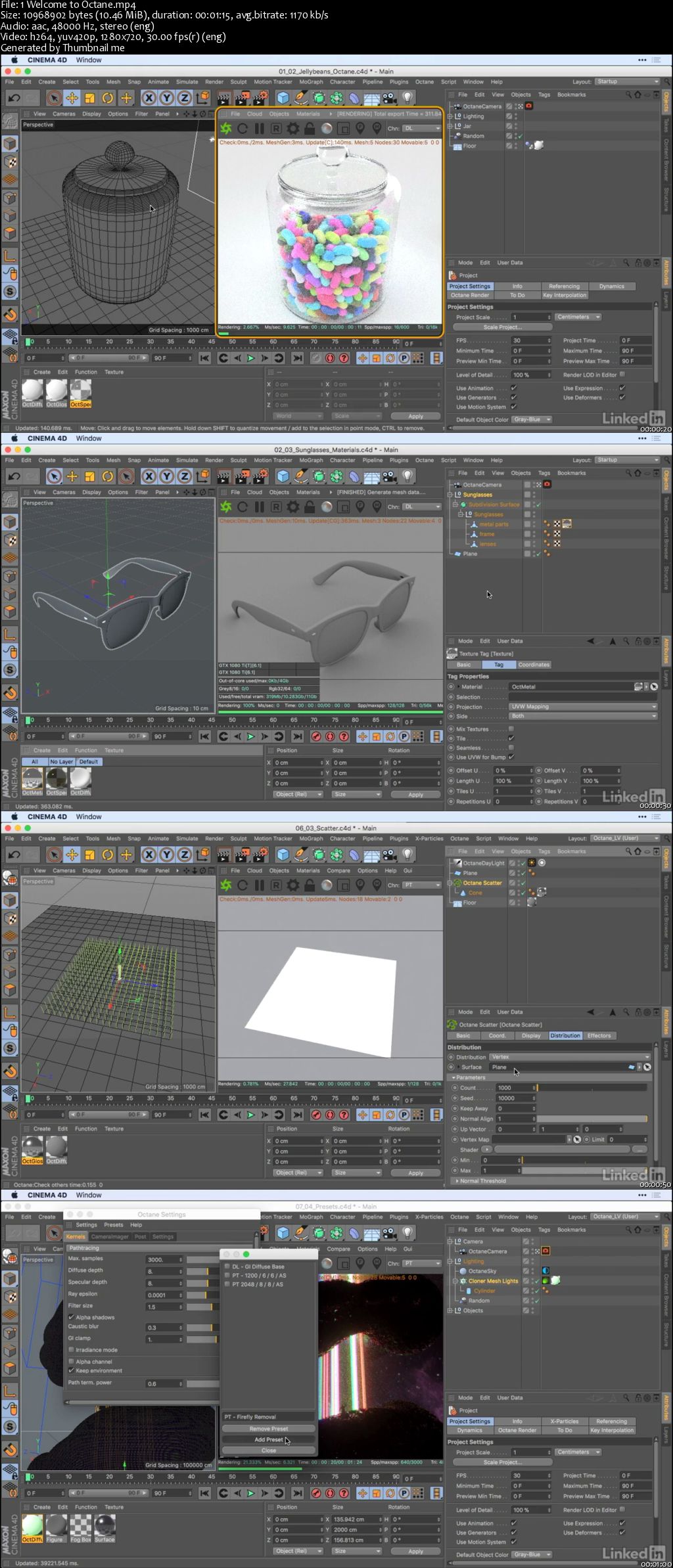Open Octane settings gear in Jellybeans Live Viewer

click(293, 129)
